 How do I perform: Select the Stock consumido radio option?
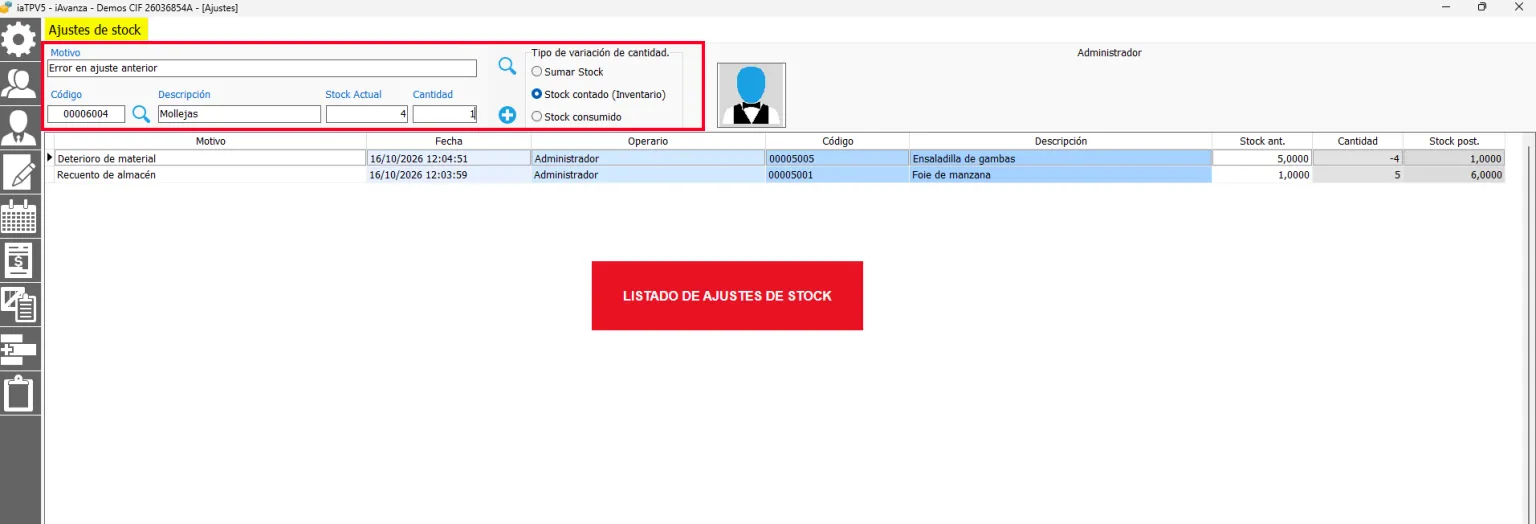(576, 117)
